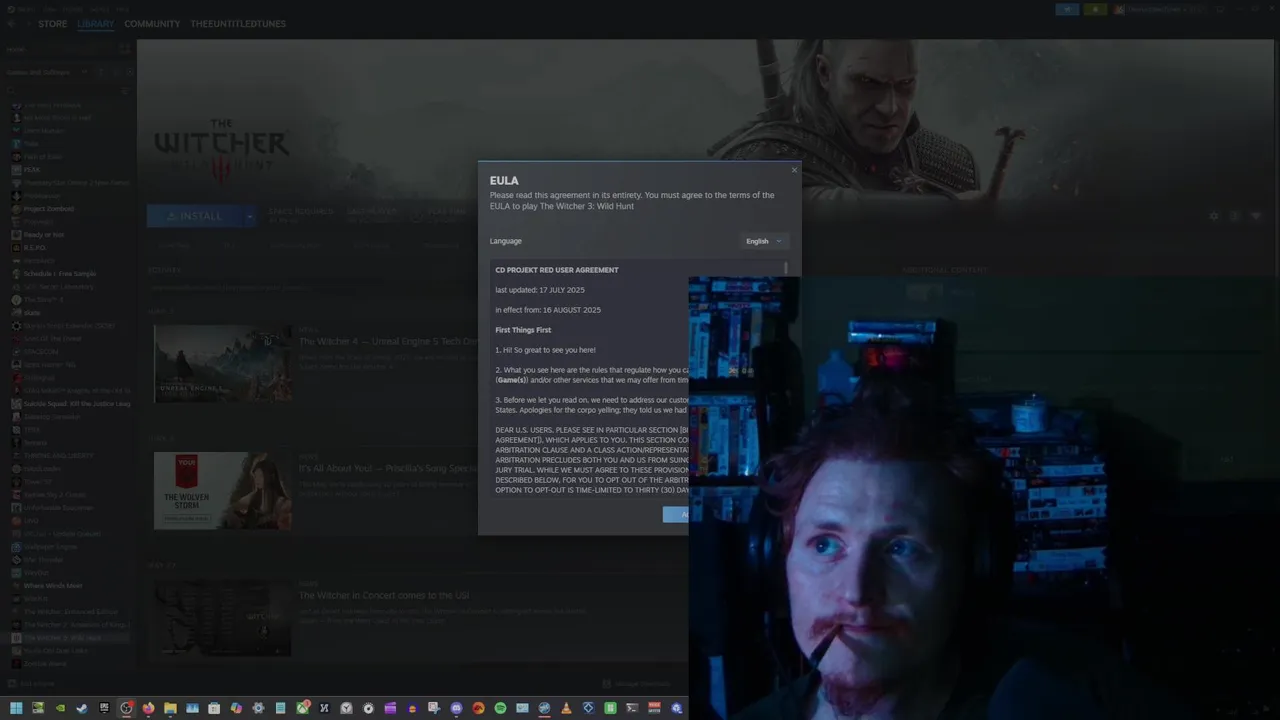Open Steam from the taskbar
The width and height of the screenshot is (1280, 720).
pyautogui.click(x=82, y=708)
